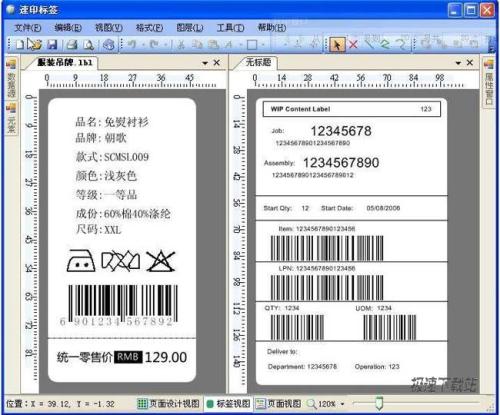
Task: Open the 帮助(H) menu
Action: 272,28
